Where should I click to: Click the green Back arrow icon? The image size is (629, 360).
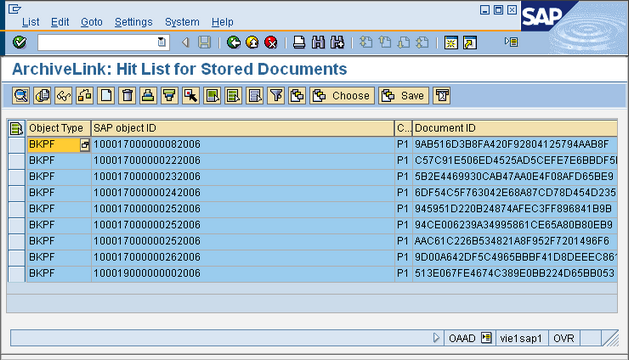(x=233, y=42)
